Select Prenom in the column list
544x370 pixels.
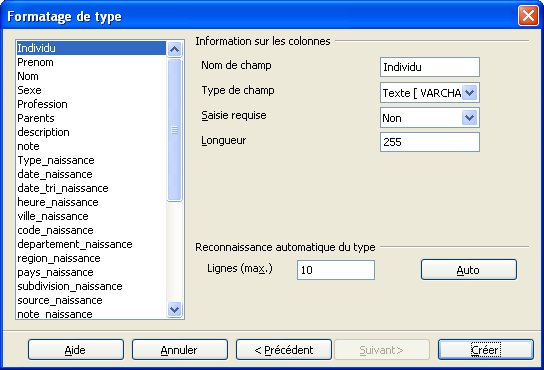91,62
